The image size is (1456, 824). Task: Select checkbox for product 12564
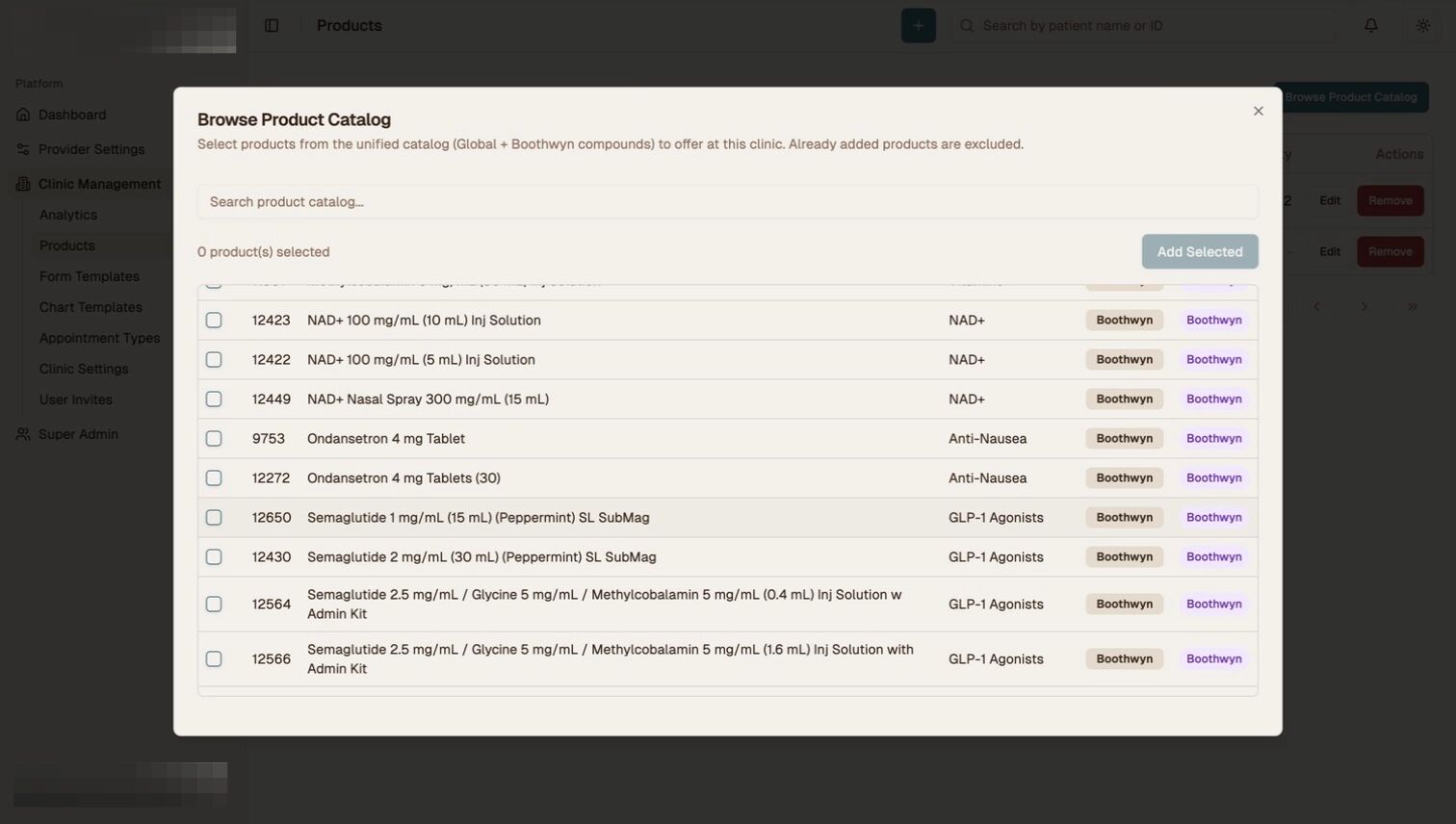pyautogui.click(x=214, y=605)
